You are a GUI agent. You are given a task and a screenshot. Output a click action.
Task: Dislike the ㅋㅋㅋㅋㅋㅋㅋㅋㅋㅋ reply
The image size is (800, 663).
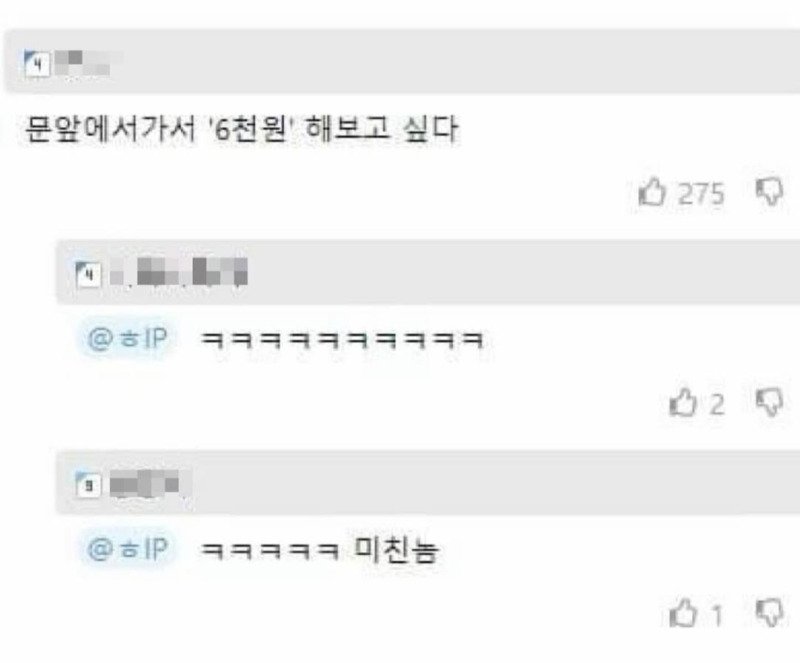click(769, 402)
